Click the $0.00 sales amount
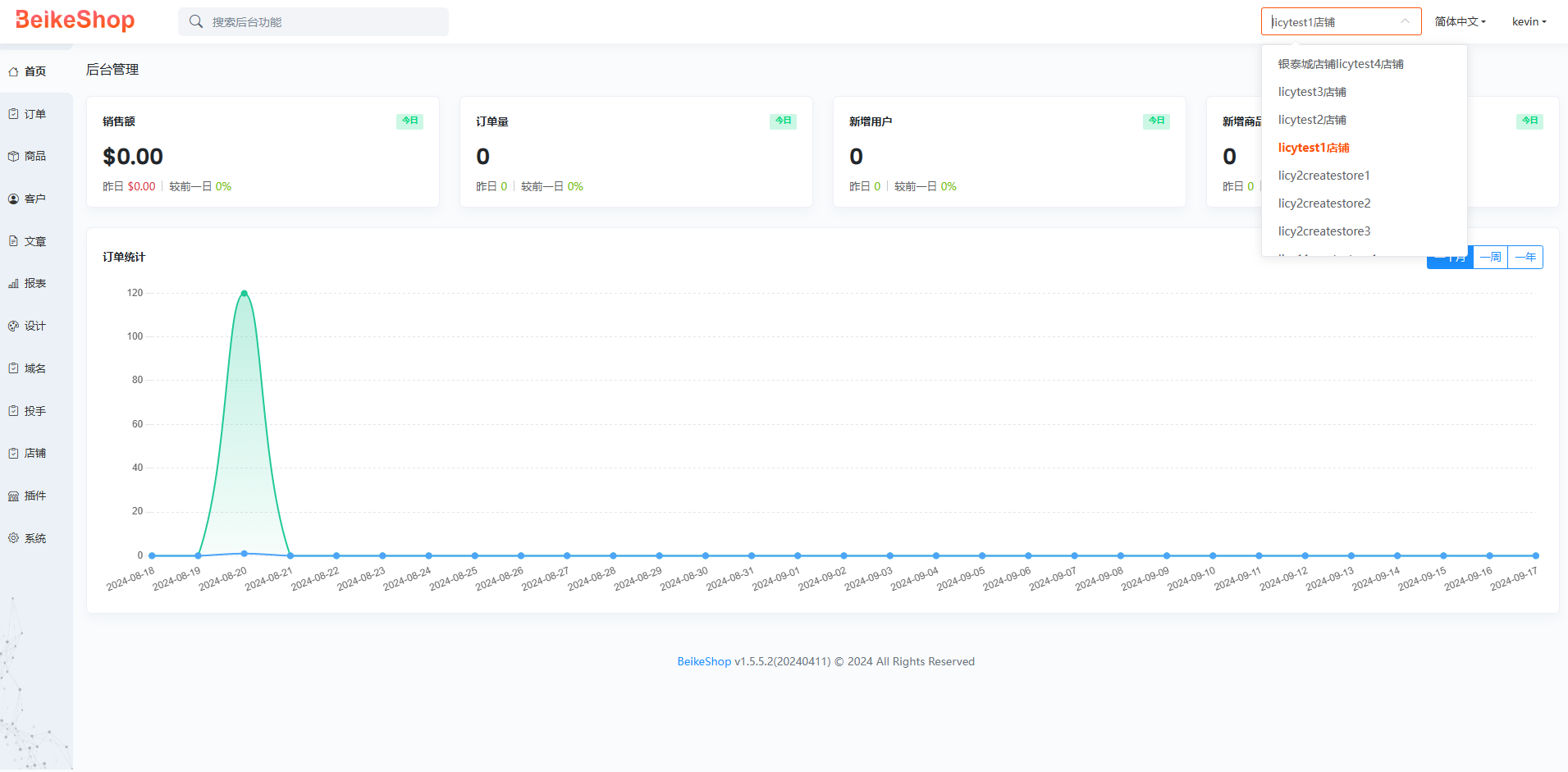This screenshot has height=772, width=1568. (133, 156)
